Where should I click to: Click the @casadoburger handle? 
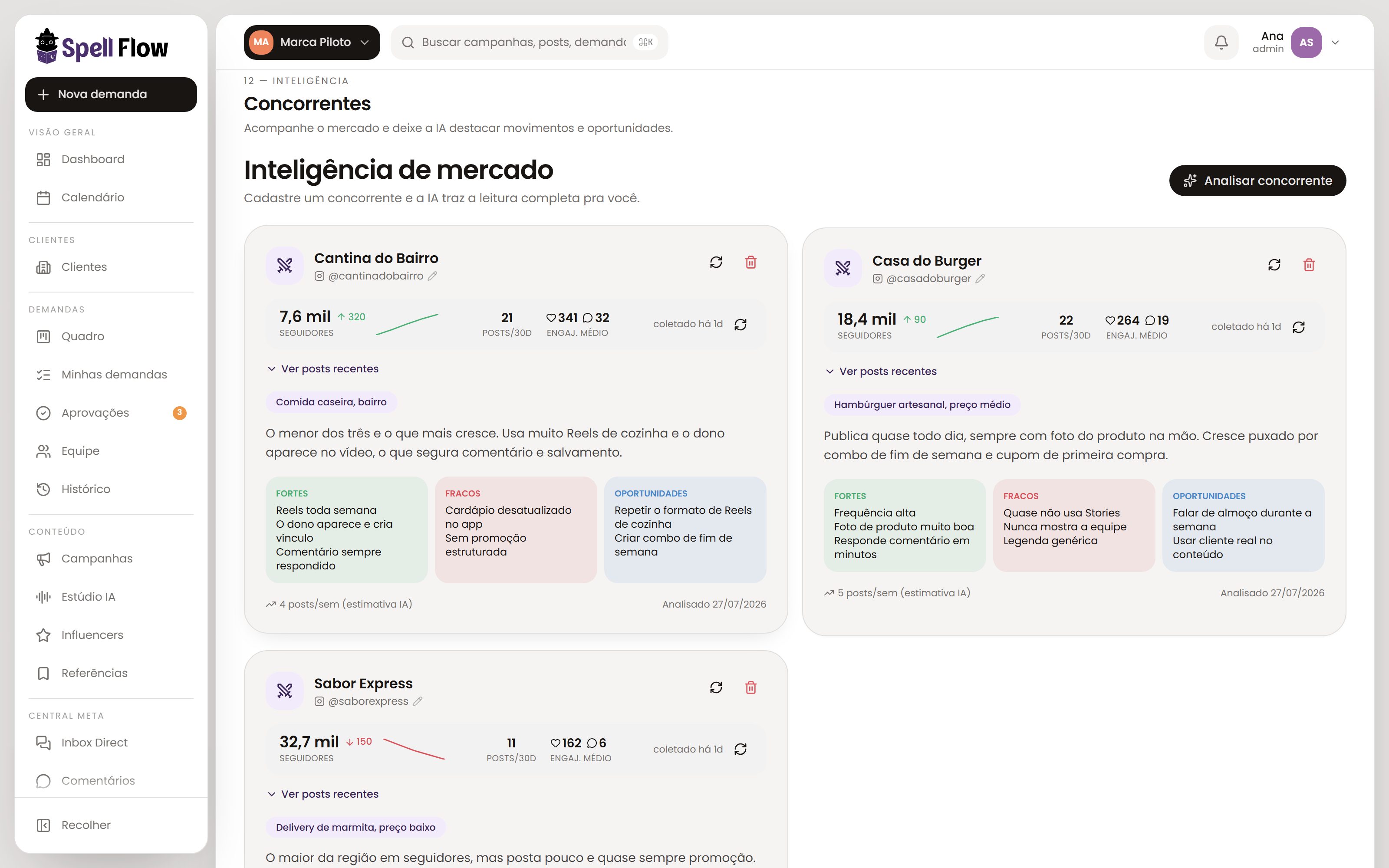point(928,279)
